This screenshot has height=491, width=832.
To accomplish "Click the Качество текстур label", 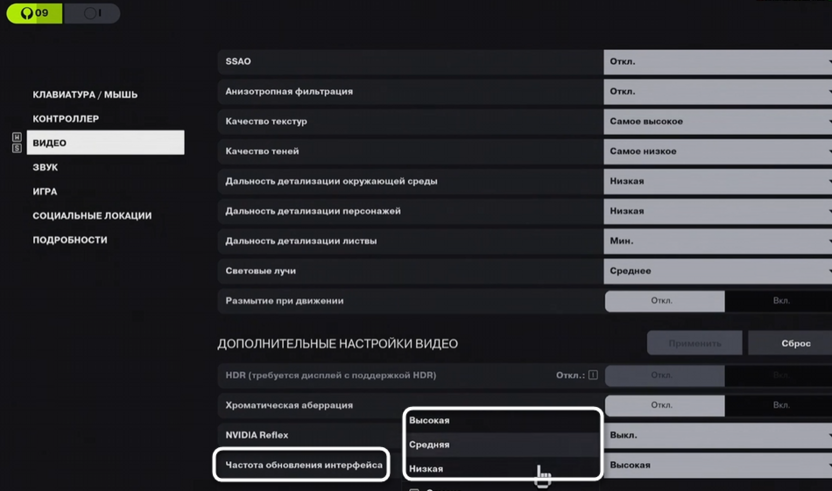I will pos(266,122).
